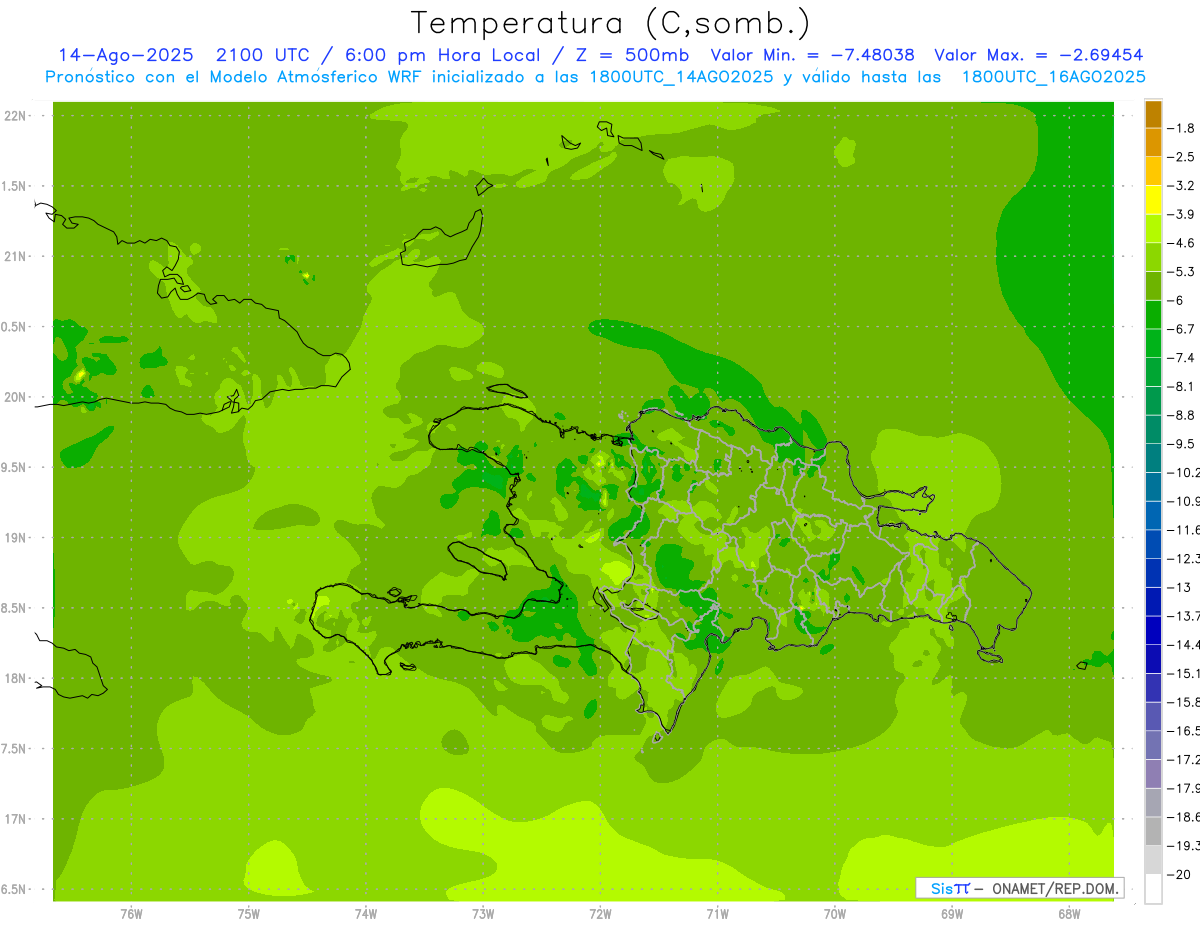This screenshot has width=1200, height=927.
Task: Click the "ONAMET/REP.DOM." credit label
Action: click(x=1054, y=888)
